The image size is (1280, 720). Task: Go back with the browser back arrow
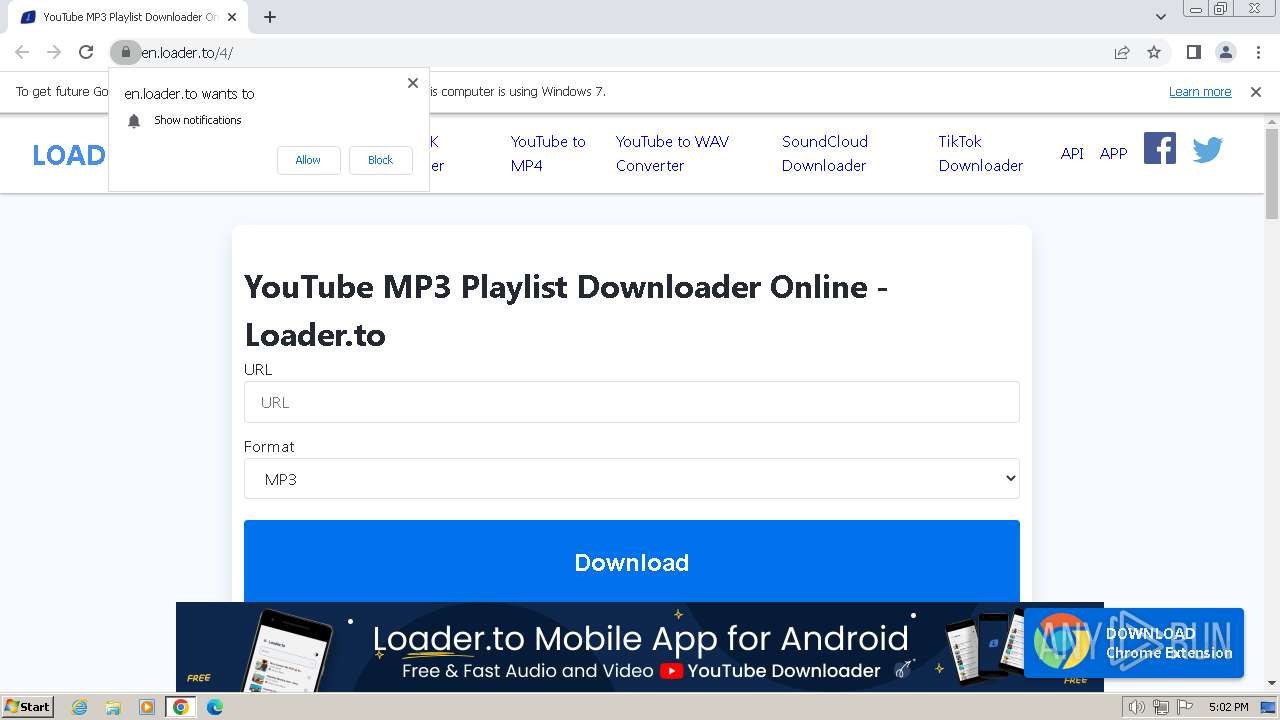click(x=22, y=52)
